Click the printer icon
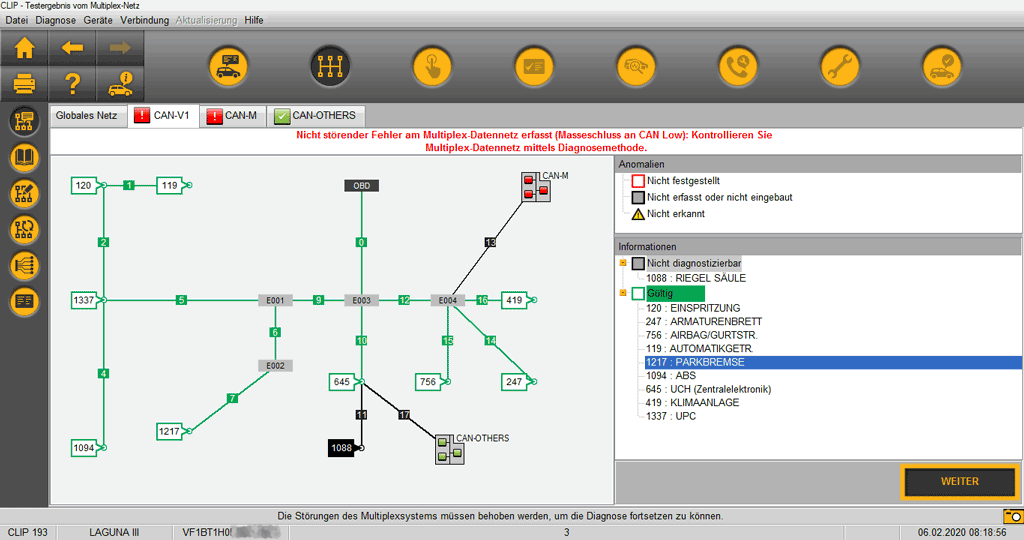This screenshot has height=540, width=1024. coord(24,84)
